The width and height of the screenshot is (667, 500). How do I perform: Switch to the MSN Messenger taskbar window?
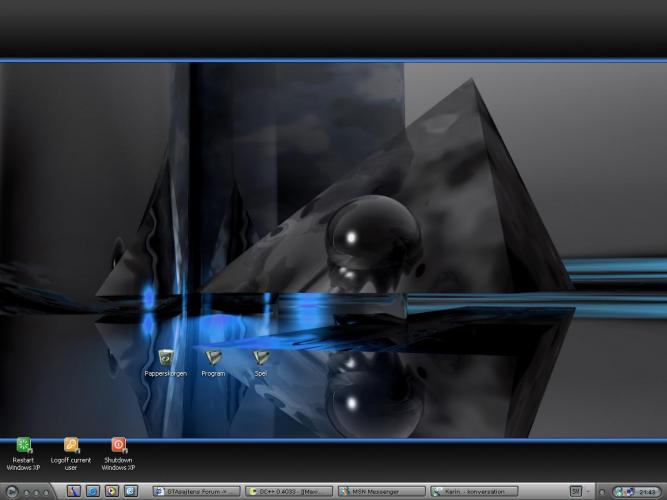pos(381,491)
